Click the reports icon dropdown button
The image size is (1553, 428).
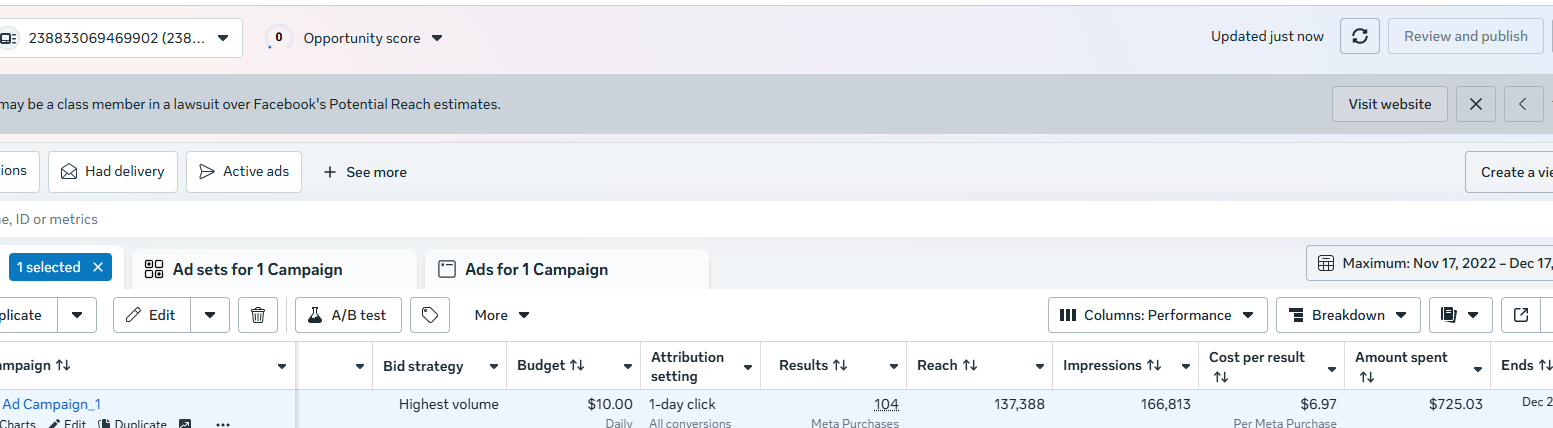tap(1460, 315)
